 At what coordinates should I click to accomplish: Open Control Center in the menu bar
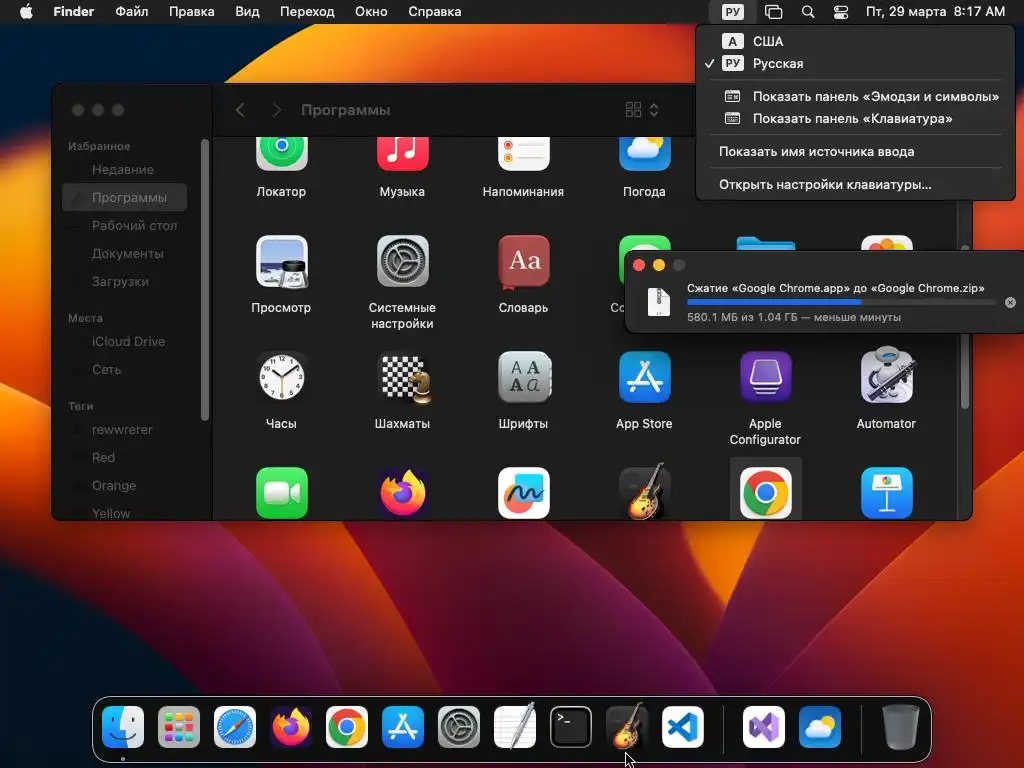841,12
